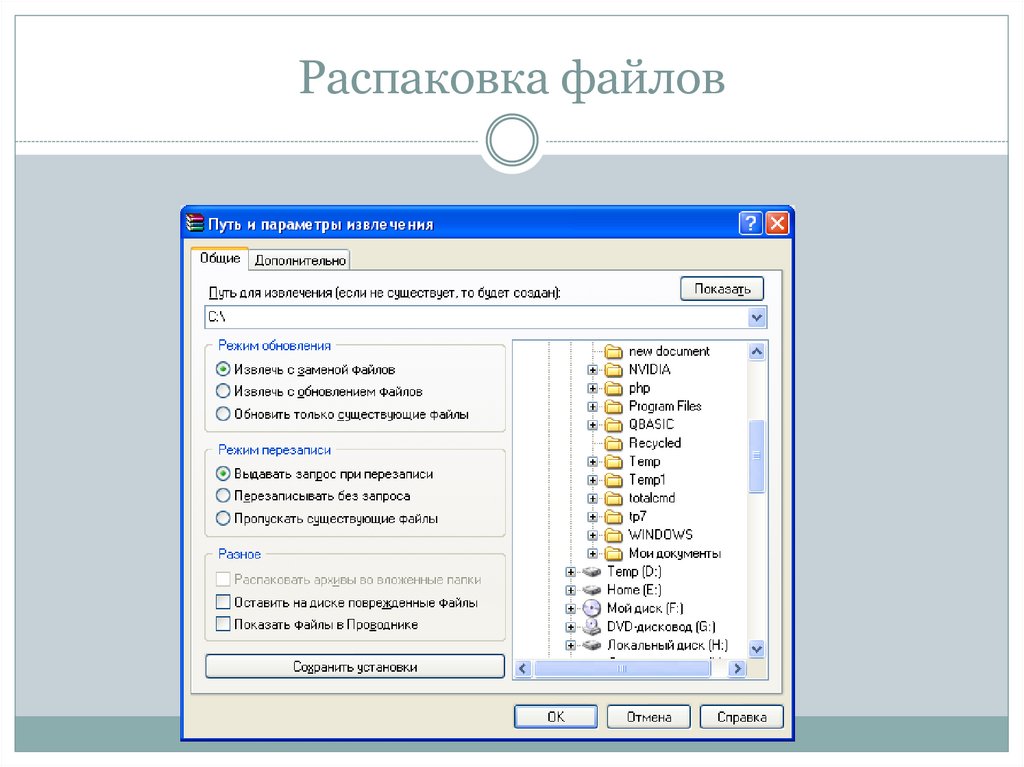Click the folder tree scroll down arrow
Screen dimensions: 1024x767
(x=756, y=649)
